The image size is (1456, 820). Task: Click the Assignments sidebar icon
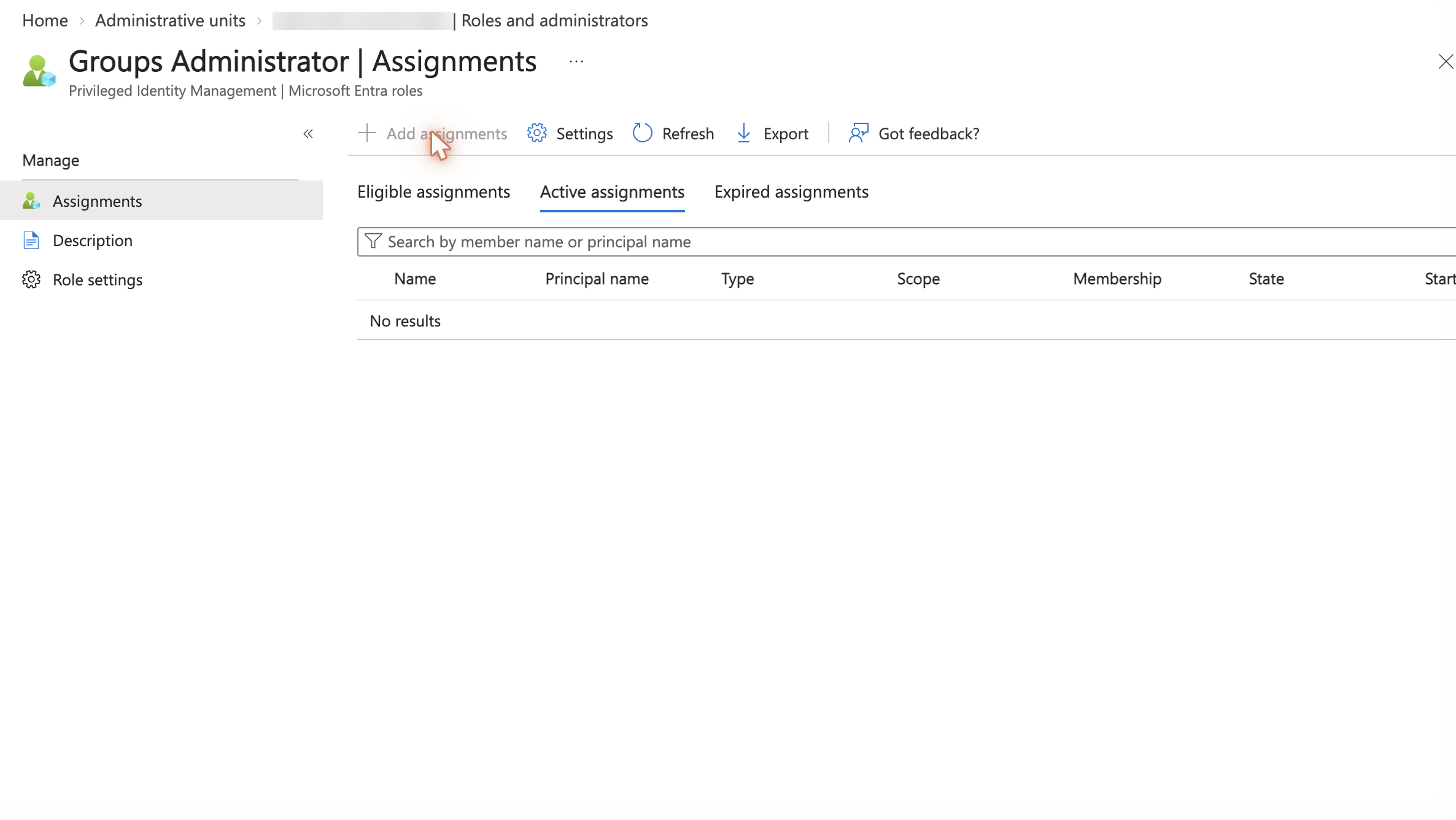[31, 201]
